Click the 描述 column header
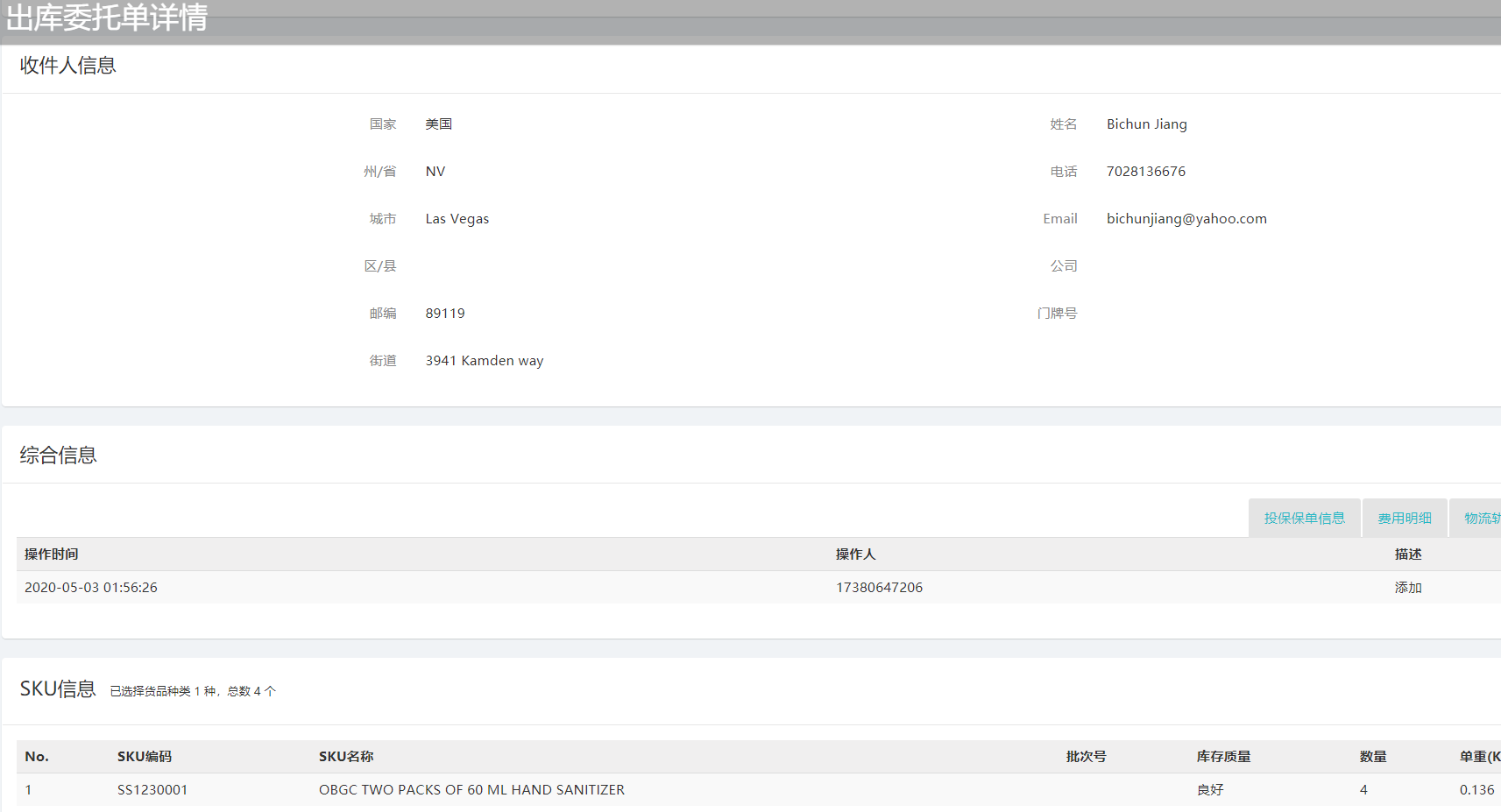 coord(1407,554)
